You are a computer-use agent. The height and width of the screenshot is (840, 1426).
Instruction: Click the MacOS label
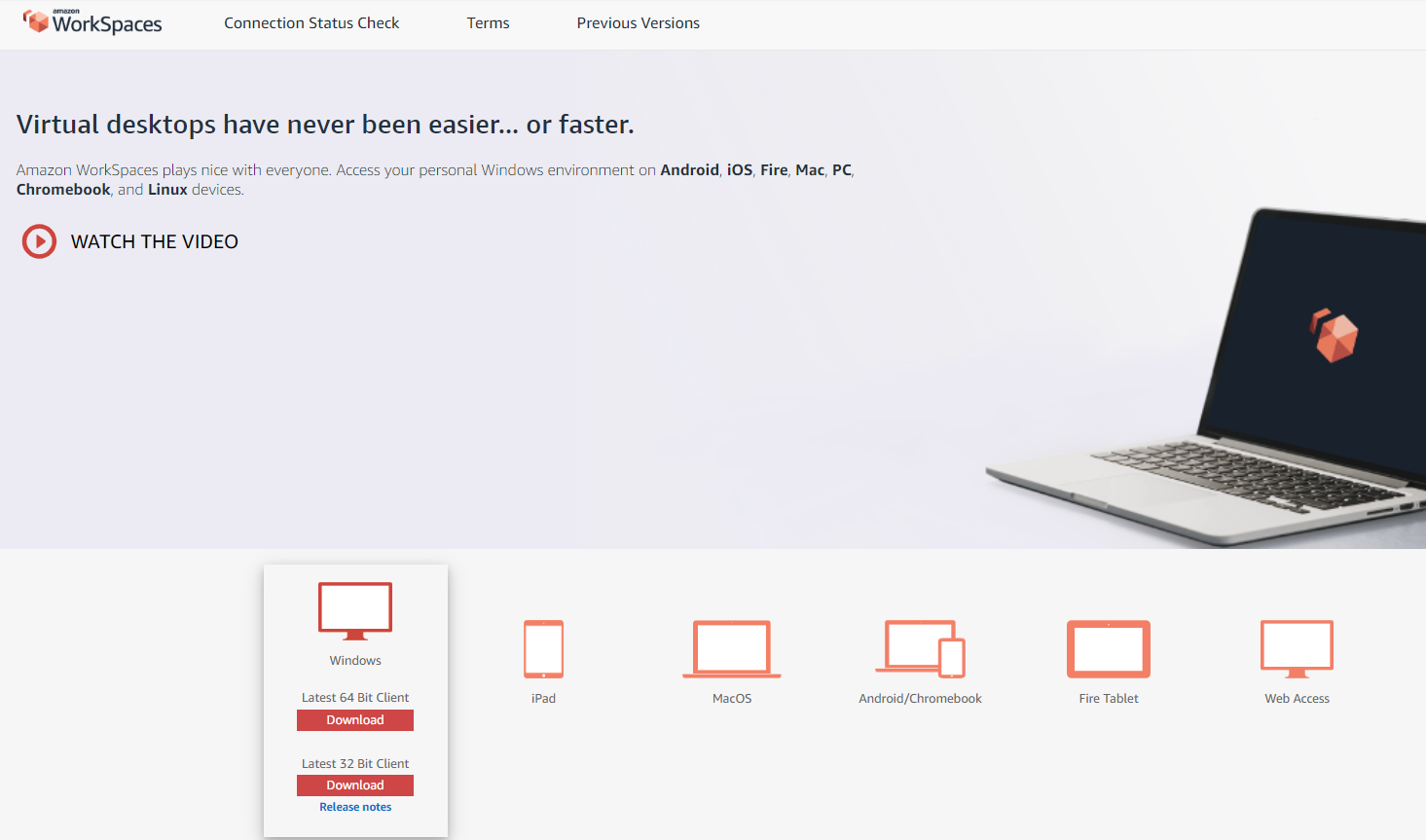point(732,699)
